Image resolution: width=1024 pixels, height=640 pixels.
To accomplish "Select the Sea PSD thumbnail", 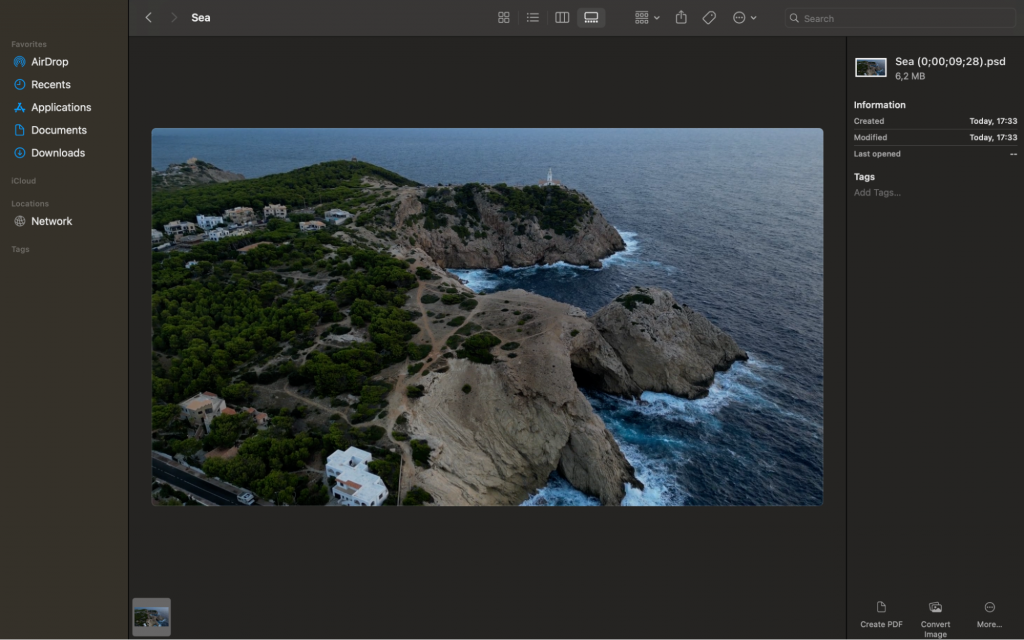I will pos(151,616).
